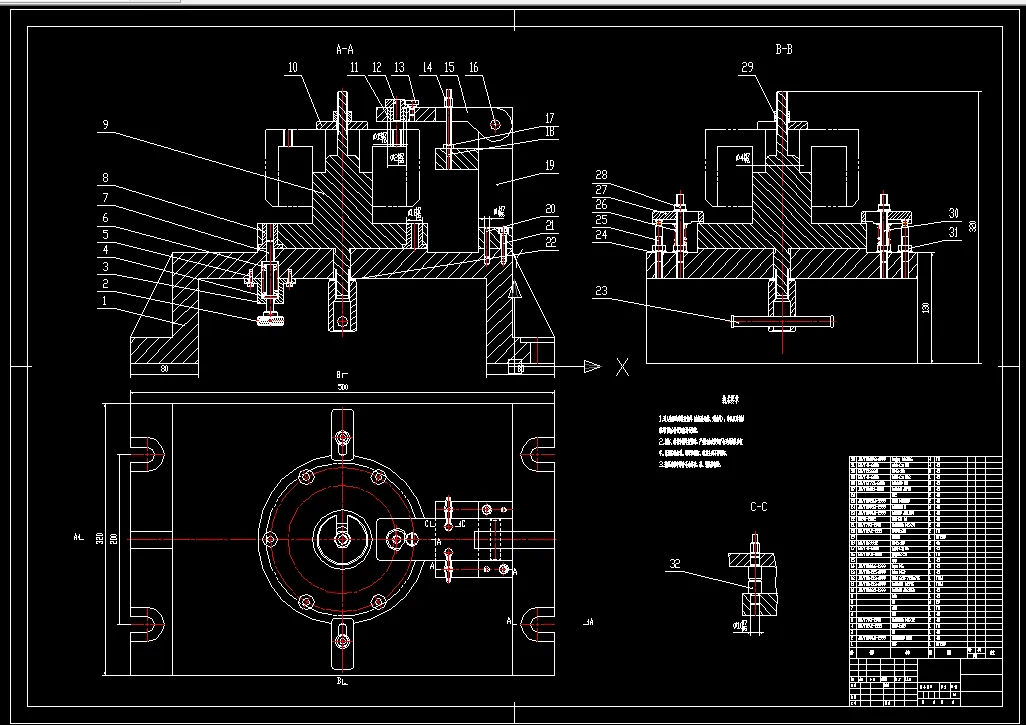Choose part label 25 in B-B view
Image resolution: width=1026 pixels, height=725 pixels.
[601, 220]
